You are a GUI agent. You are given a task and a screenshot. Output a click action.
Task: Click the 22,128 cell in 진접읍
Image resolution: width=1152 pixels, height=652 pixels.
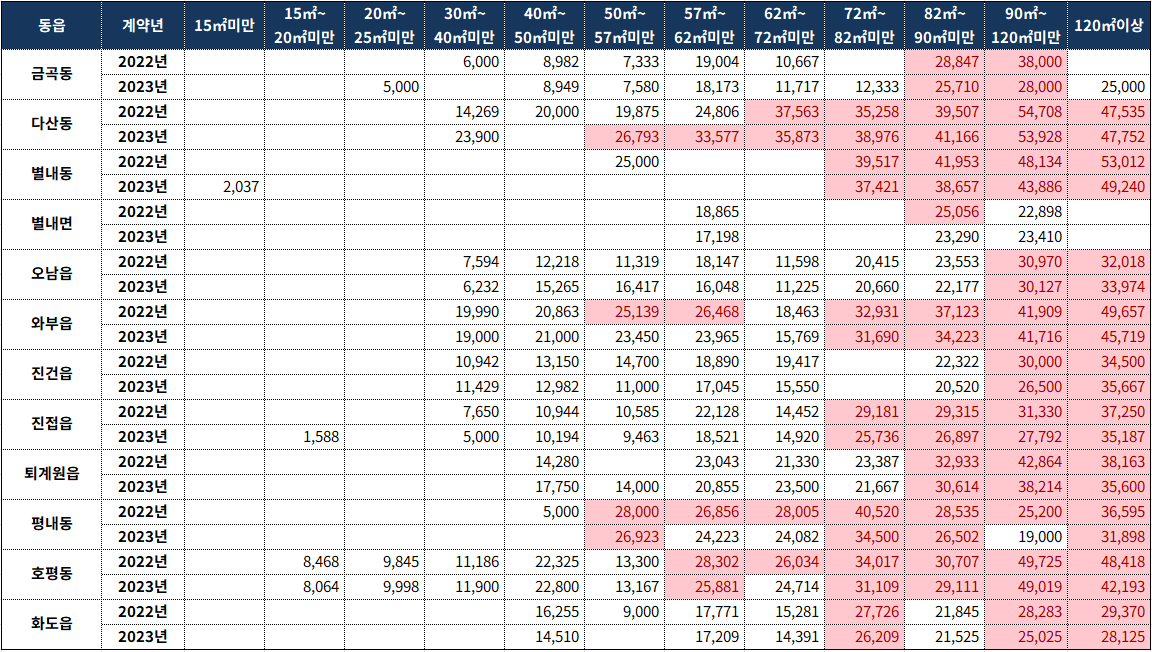pyautogui.click(x=704, y=412)
